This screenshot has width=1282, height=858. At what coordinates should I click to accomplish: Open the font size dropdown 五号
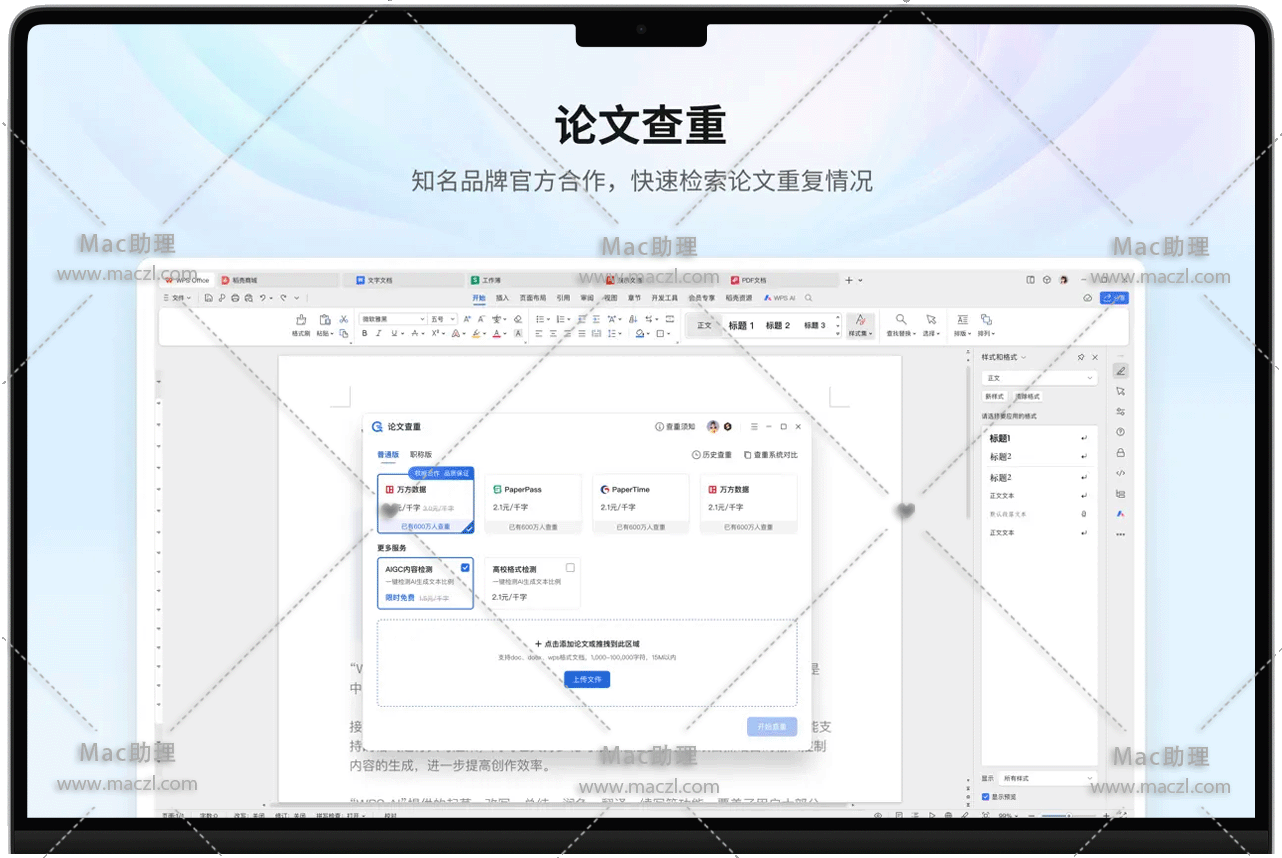442,319
